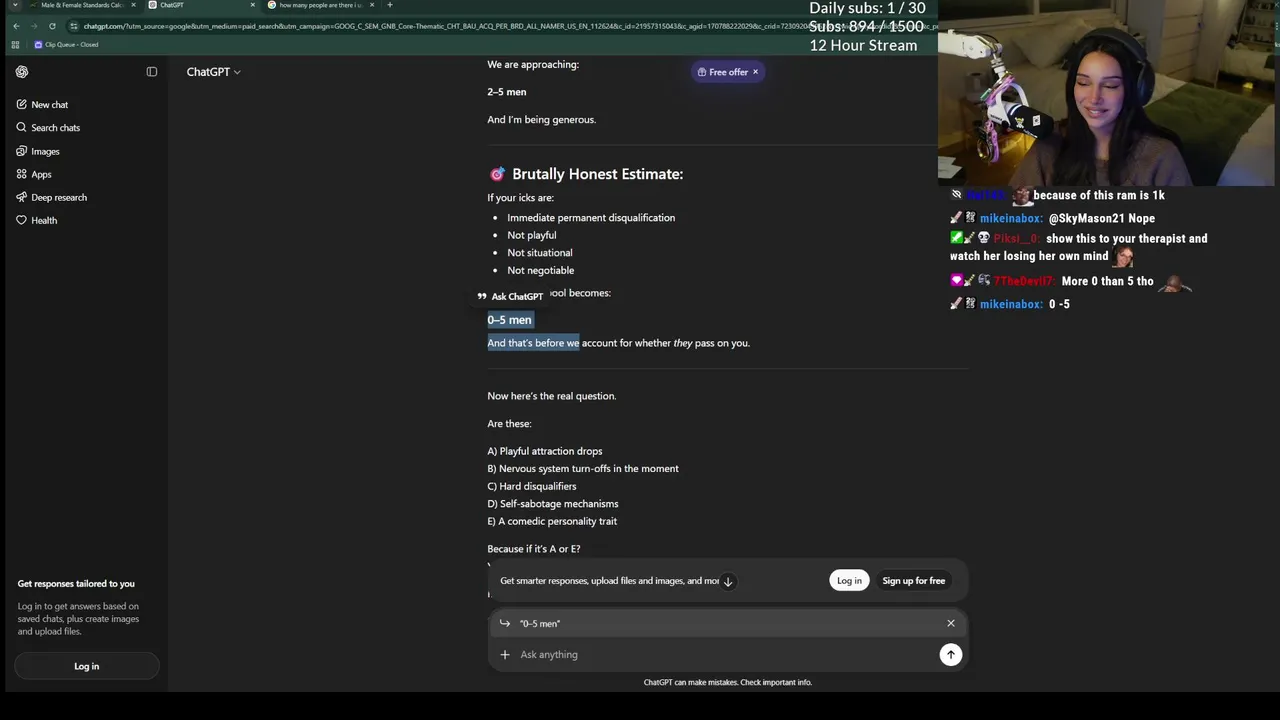Remove the quoted "0–5 men" reply
Screen dimensions: 1280x720
[x=951, y=623]
